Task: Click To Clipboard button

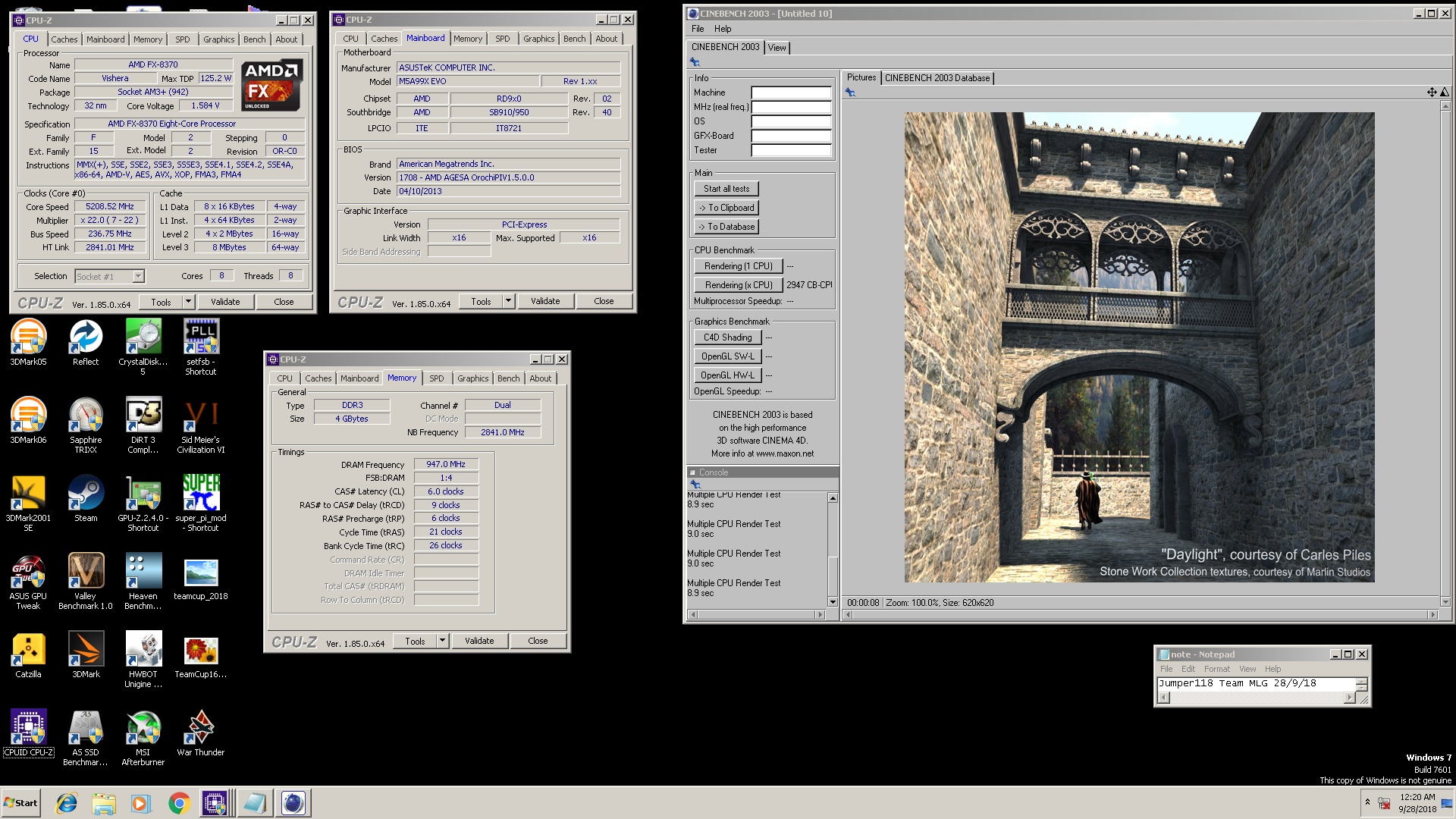Action: (x=726, y=208)
